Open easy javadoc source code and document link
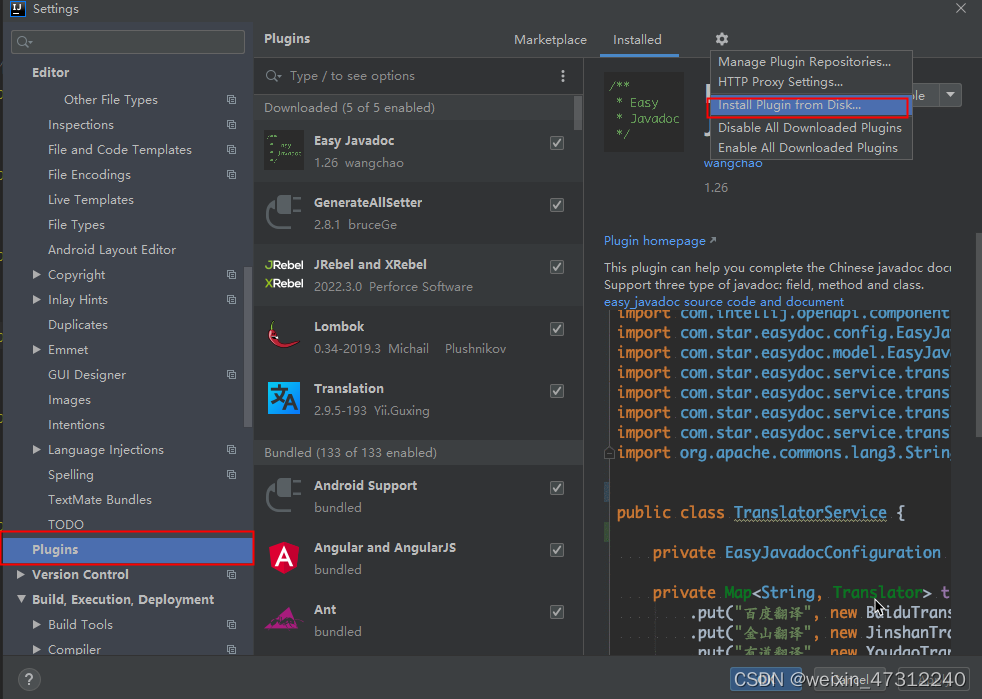Screen dimensions: 982x699 click(x=723, y=302)
